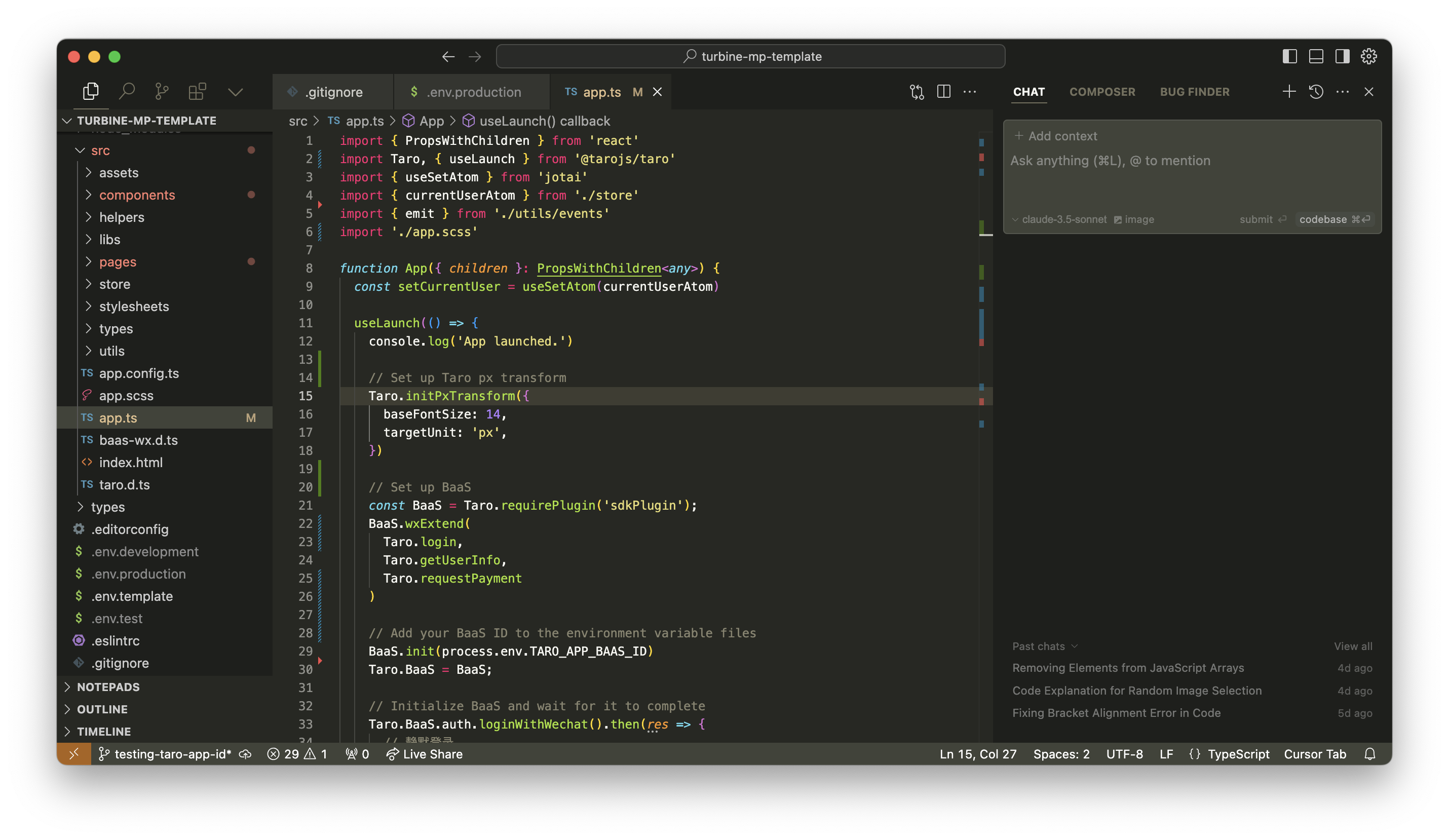Start a new chat with plus icon
This screenshot has width=1449, height=840.
pos(1288,92)
